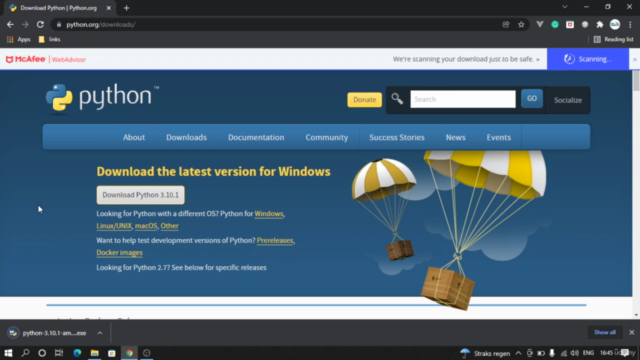This screenshot has width=640, height=360.
Task: Close the Download Python tab
Action: tap(109, 8)
